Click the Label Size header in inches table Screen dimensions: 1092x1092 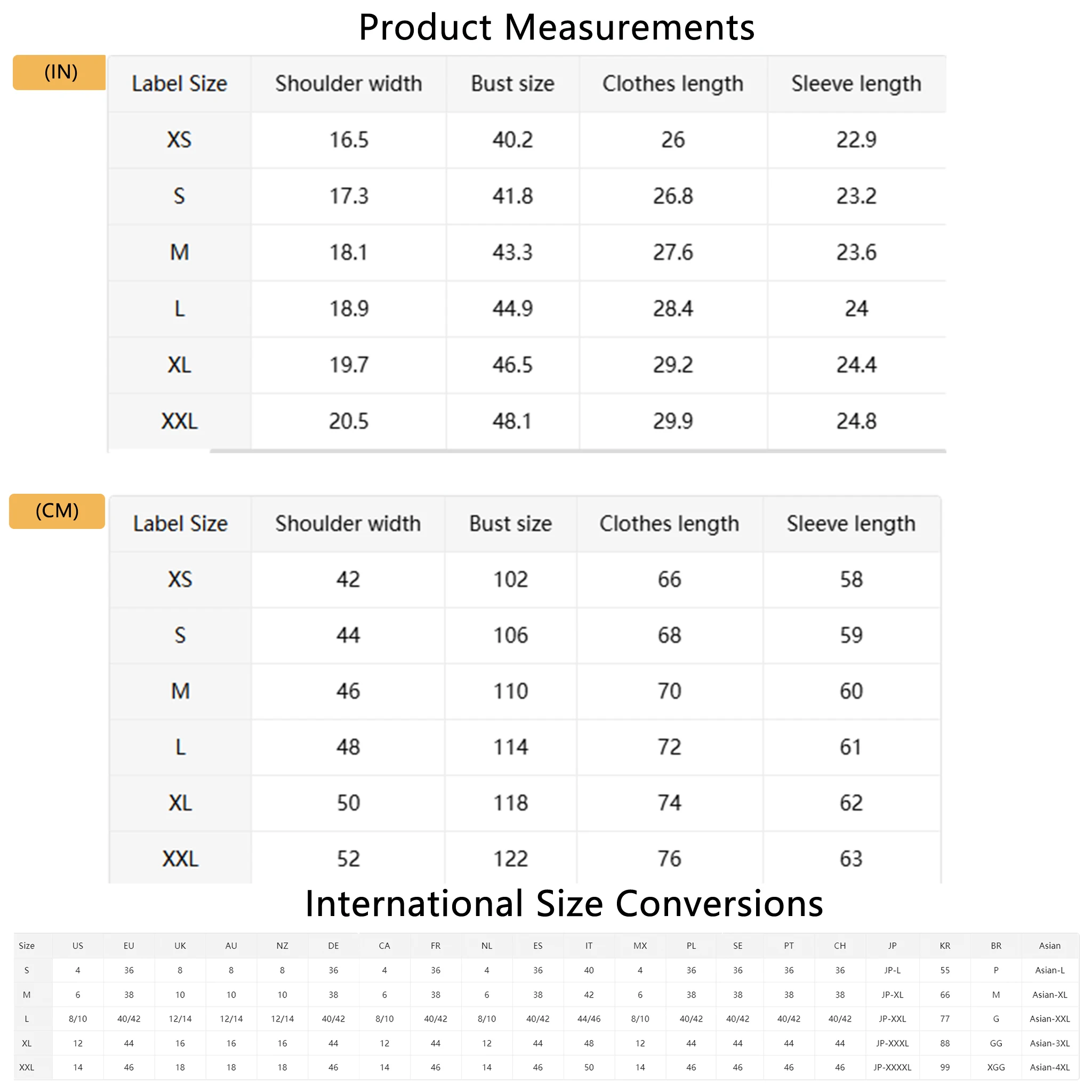pos(179,84)
